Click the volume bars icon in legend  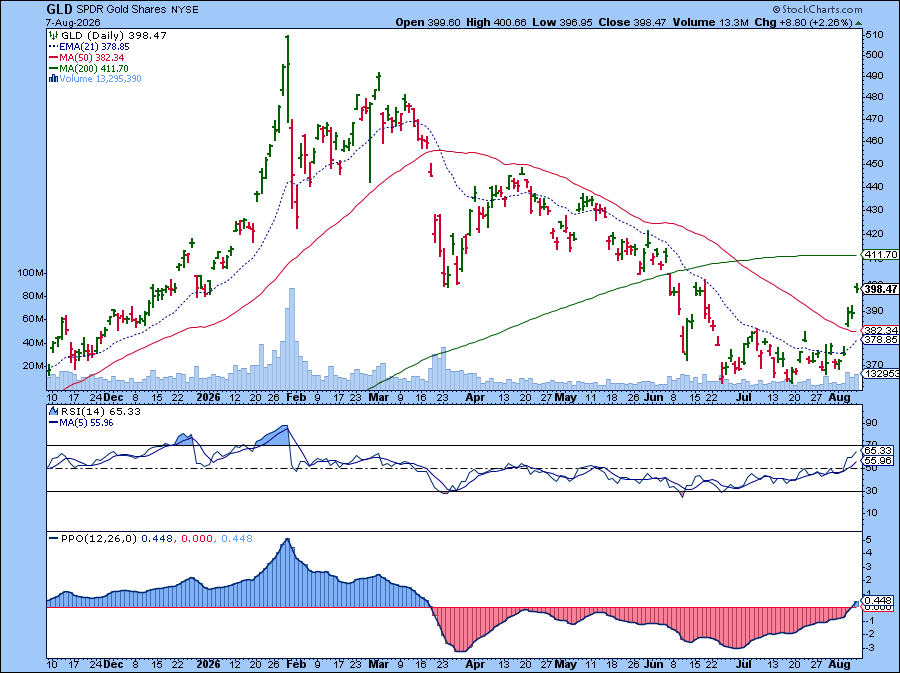tap(53, 79)
